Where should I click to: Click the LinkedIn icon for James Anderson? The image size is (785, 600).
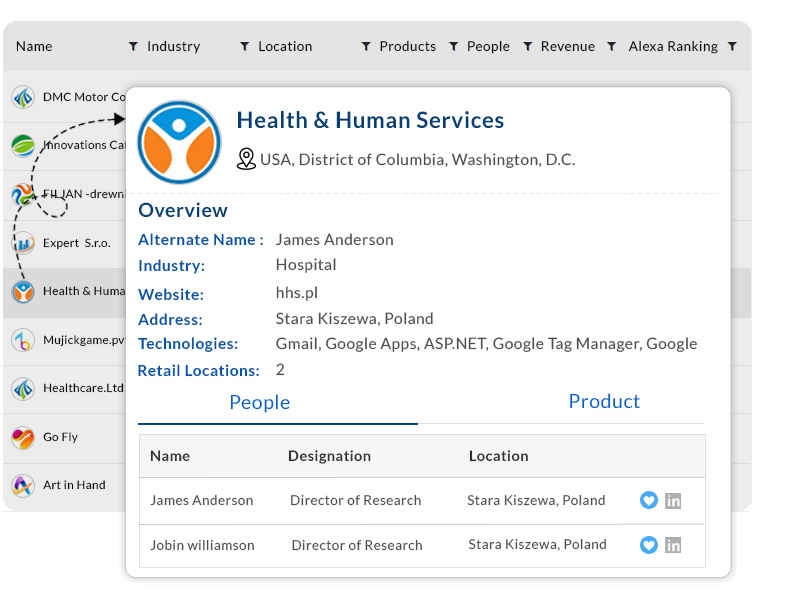(673, 500)
